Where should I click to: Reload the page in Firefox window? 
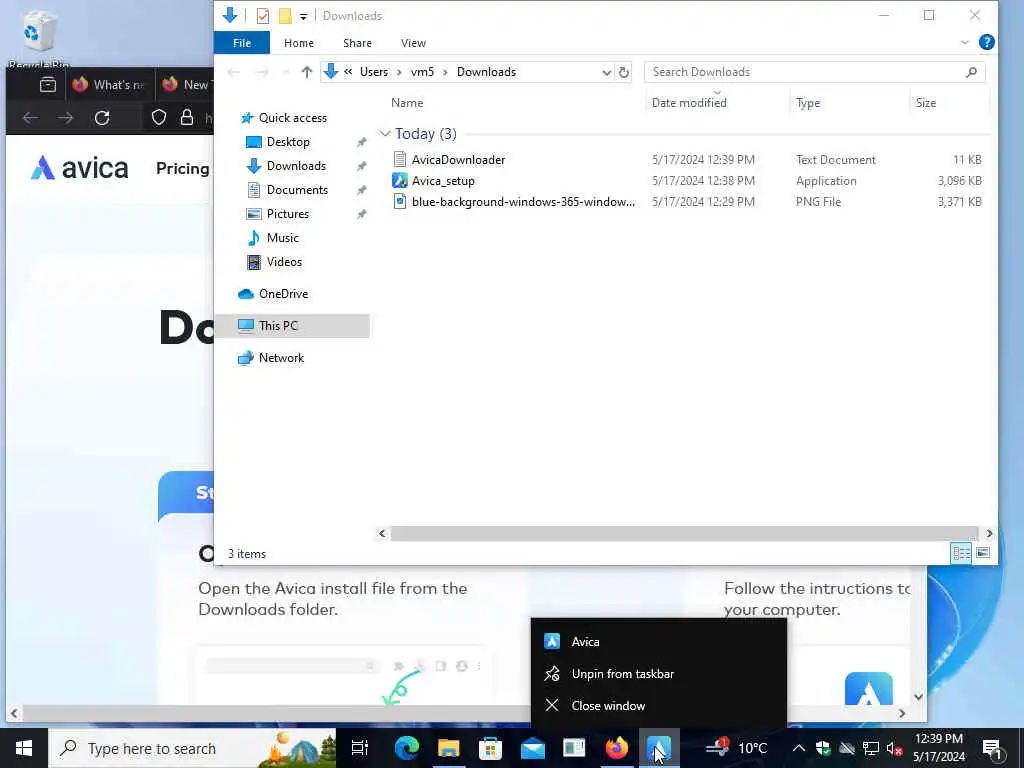point(102,118)
